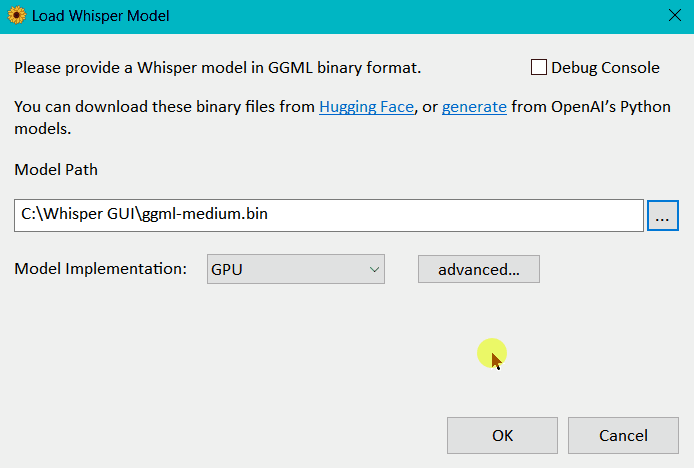Open the advanced... settings
The width and height of the screenshot is (694, 468).
[x=478, y=269]
